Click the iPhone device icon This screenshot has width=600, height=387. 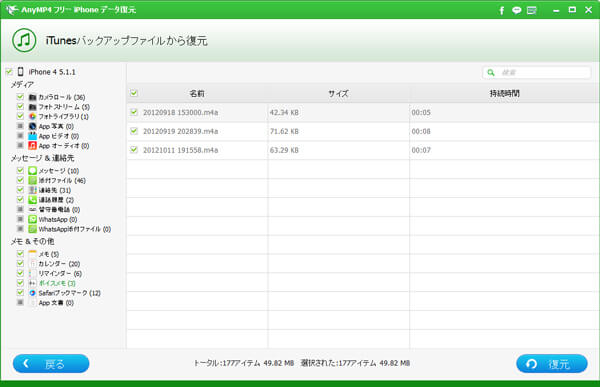click(x=21, y=72)
